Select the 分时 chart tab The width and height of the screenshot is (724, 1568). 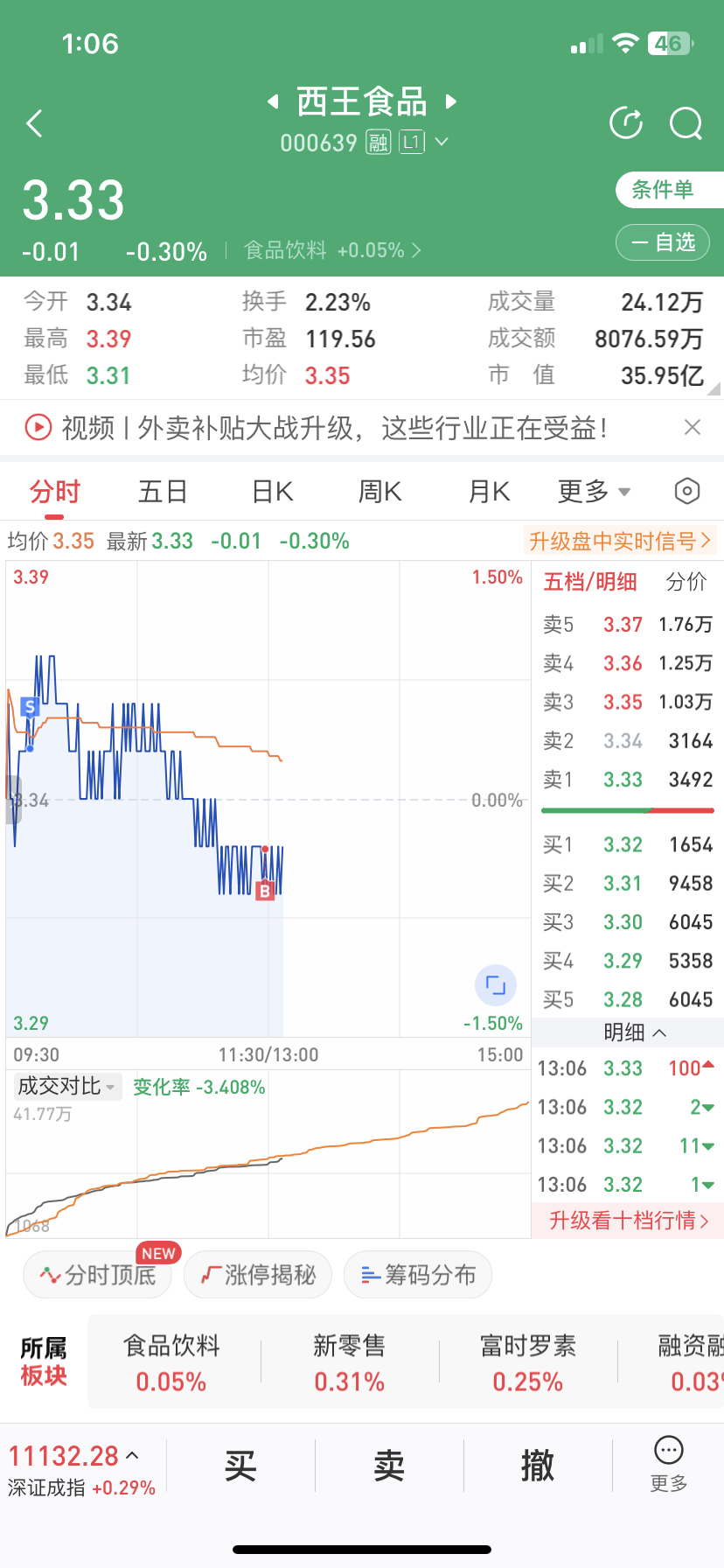pyautogui.click(x=55, y=492)
